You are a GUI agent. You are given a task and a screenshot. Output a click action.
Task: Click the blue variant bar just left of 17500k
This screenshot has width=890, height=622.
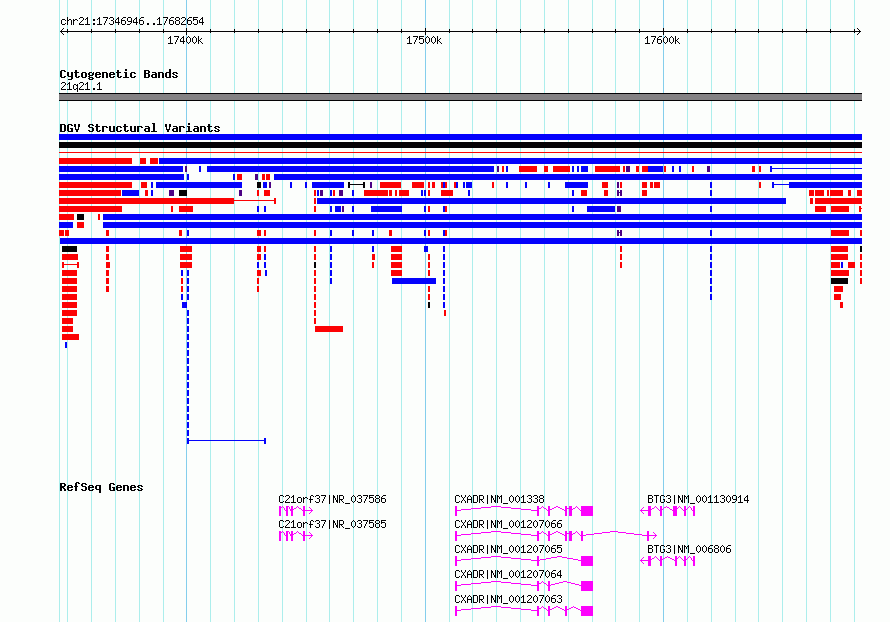coord(414,281)
